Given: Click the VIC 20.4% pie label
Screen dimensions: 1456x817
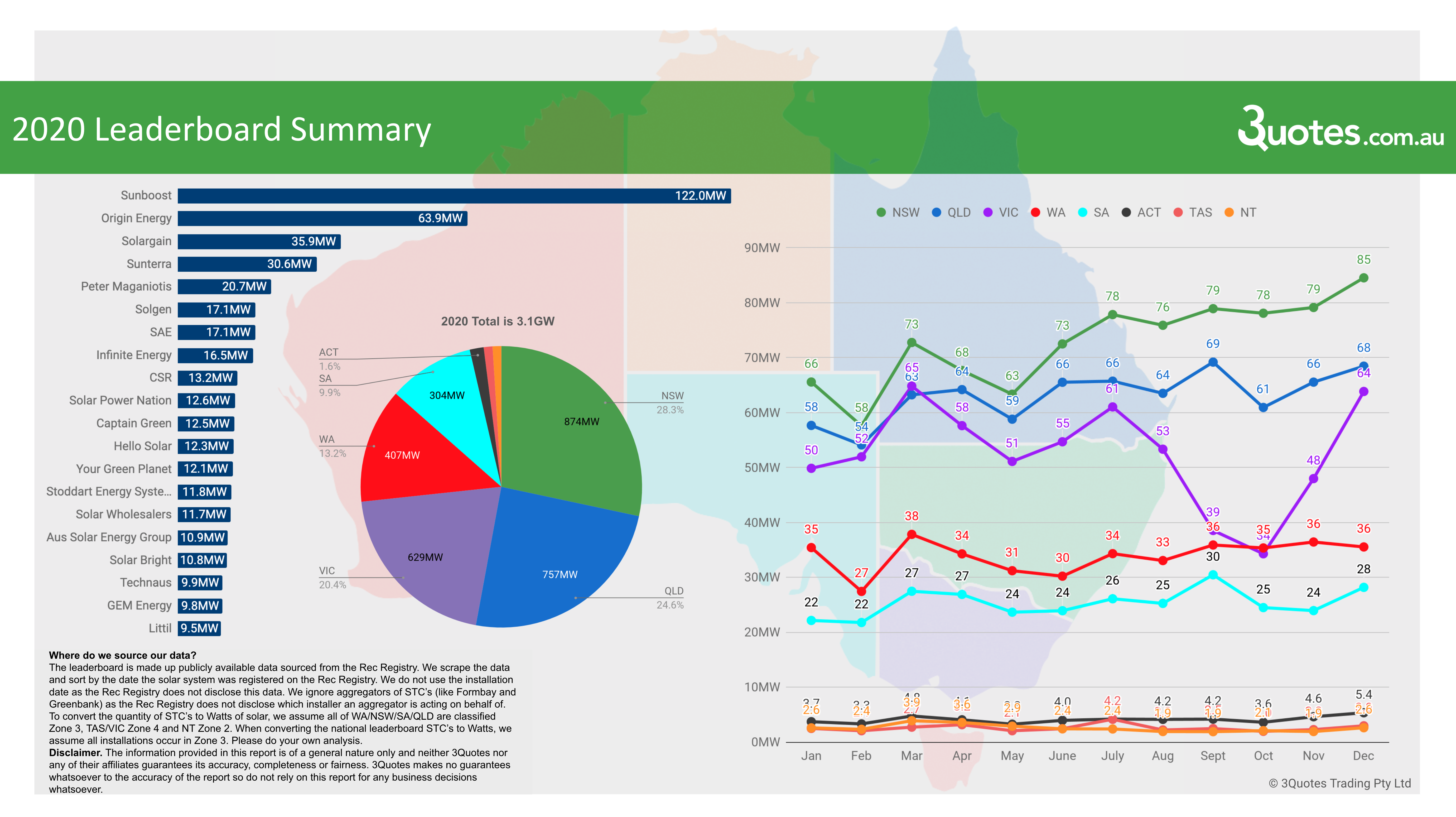Looking at the screenshot, I should pos(332,578).
